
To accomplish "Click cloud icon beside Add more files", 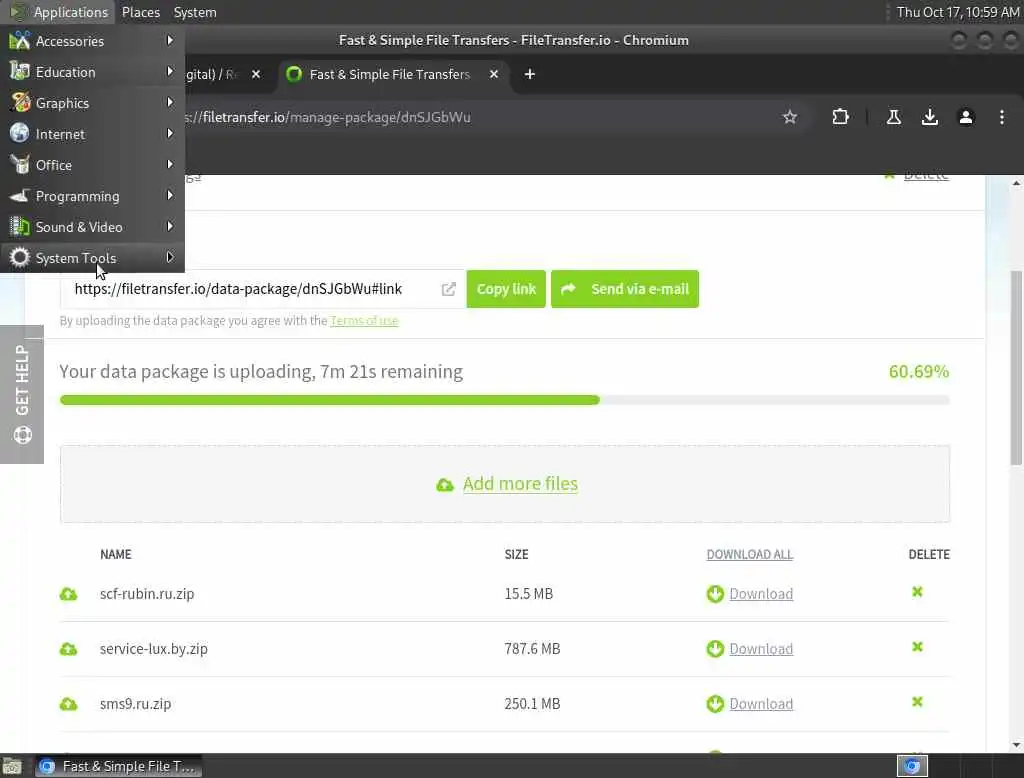I will 445,485.
